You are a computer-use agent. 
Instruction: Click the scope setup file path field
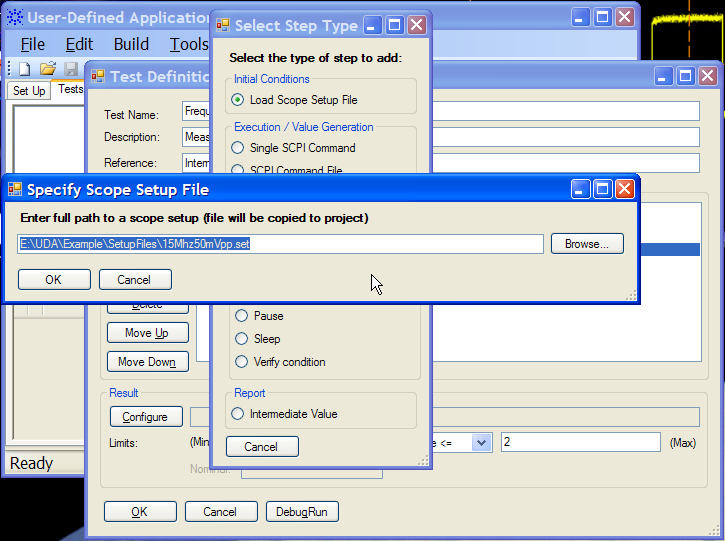pos(280,244)
